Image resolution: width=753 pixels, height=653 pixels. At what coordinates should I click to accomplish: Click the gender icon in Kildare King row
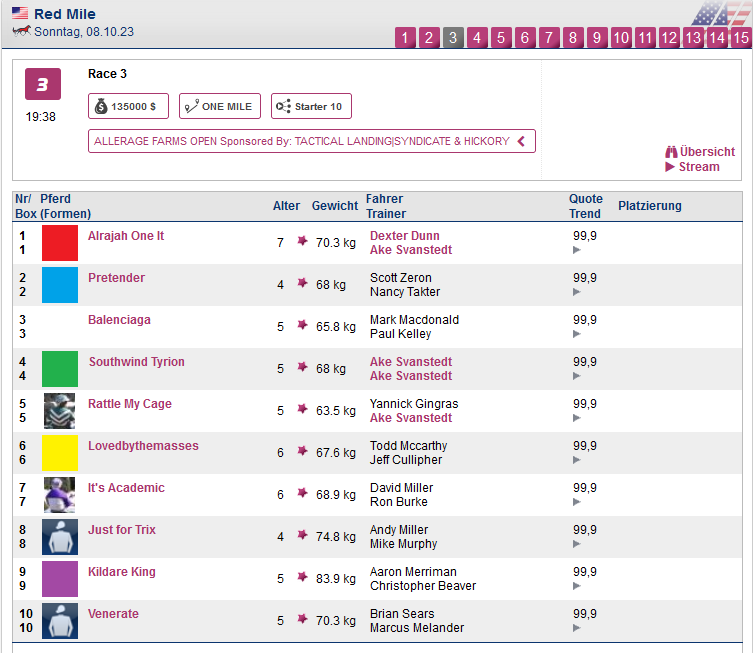coord(302,577)
